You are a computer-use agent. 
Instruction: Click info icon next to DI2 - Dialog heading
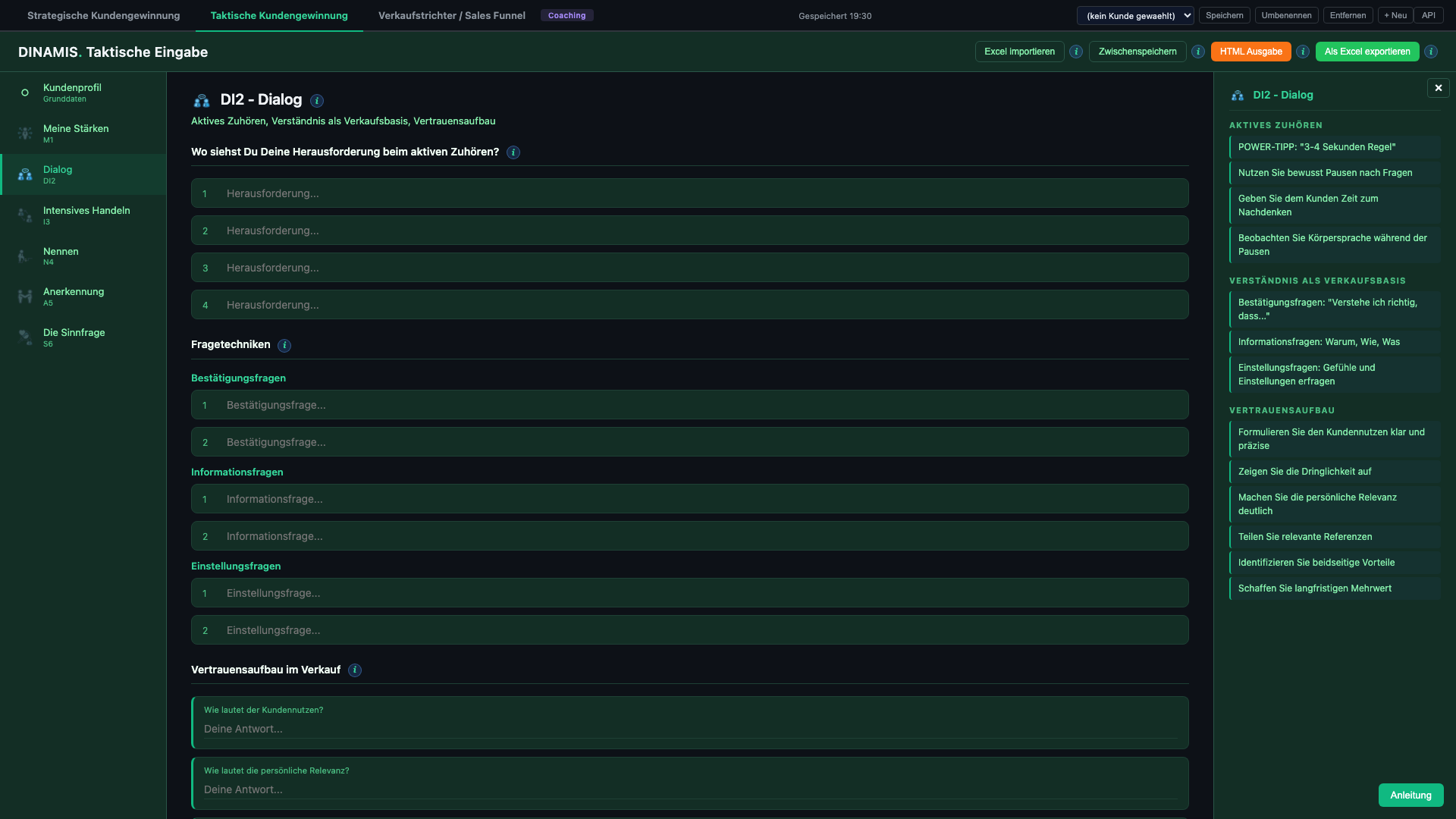[317, 101]
